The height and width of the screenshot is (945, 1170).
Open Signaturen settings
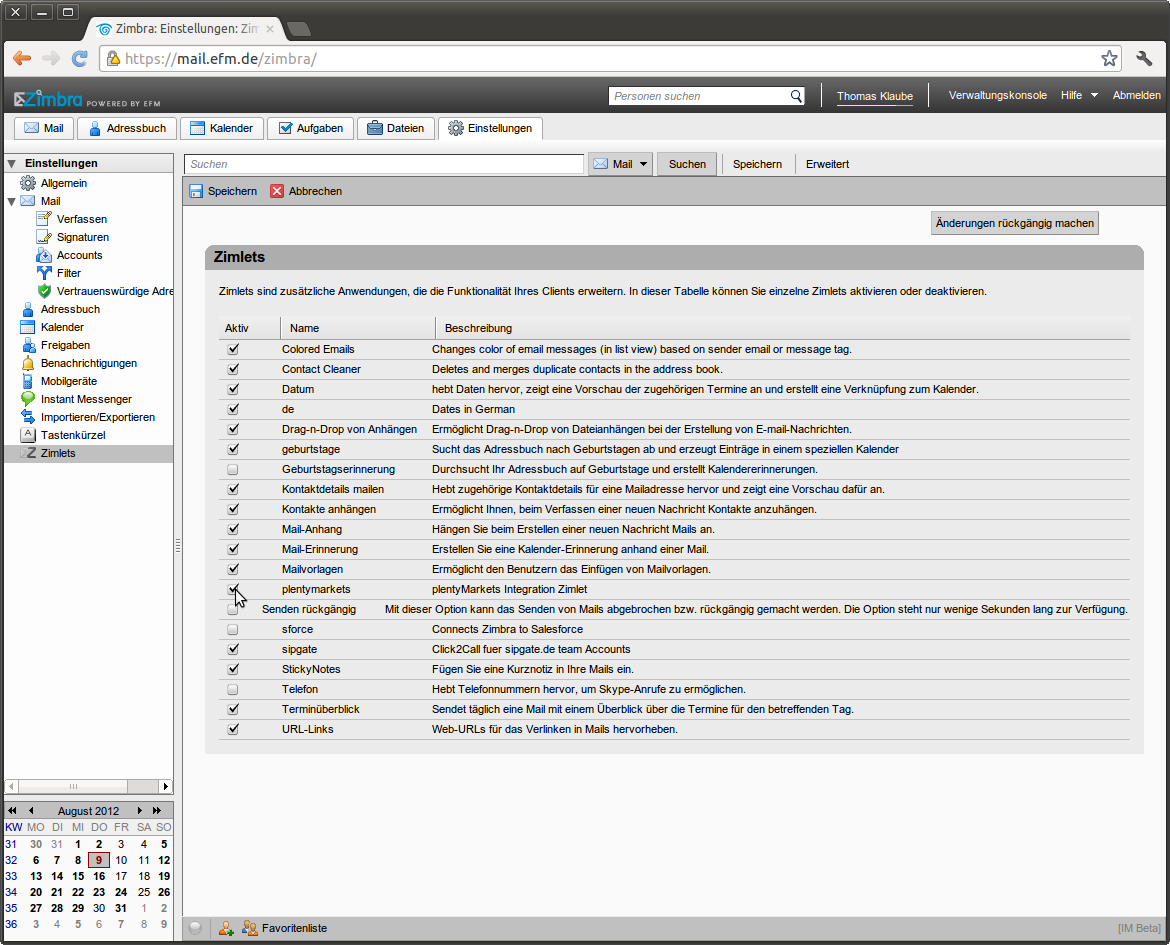[73, 237]
